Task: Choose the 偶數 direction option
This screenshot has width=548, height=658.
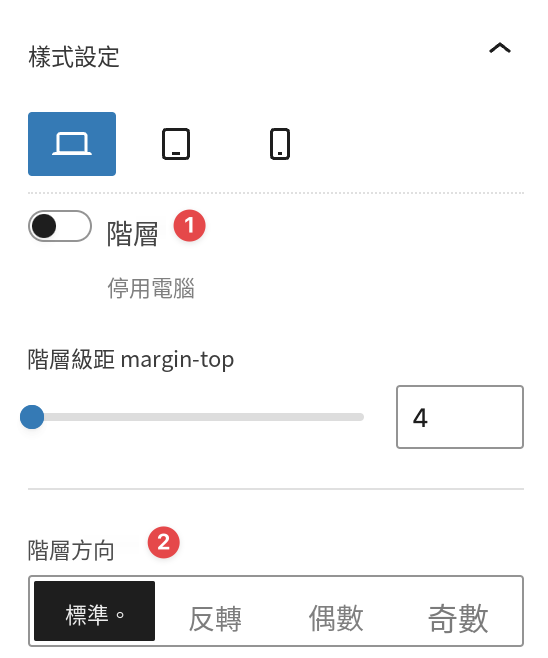Action: [336, 618]
